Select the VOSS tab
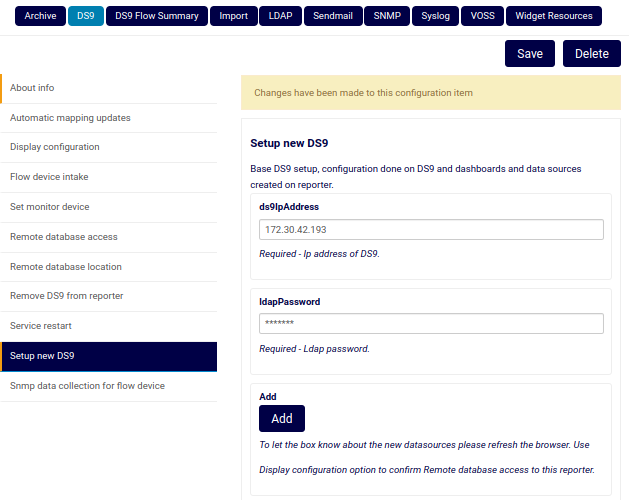The height and width of the screenshot is (500, 629). pyautogui.click(x=483, y=16)
